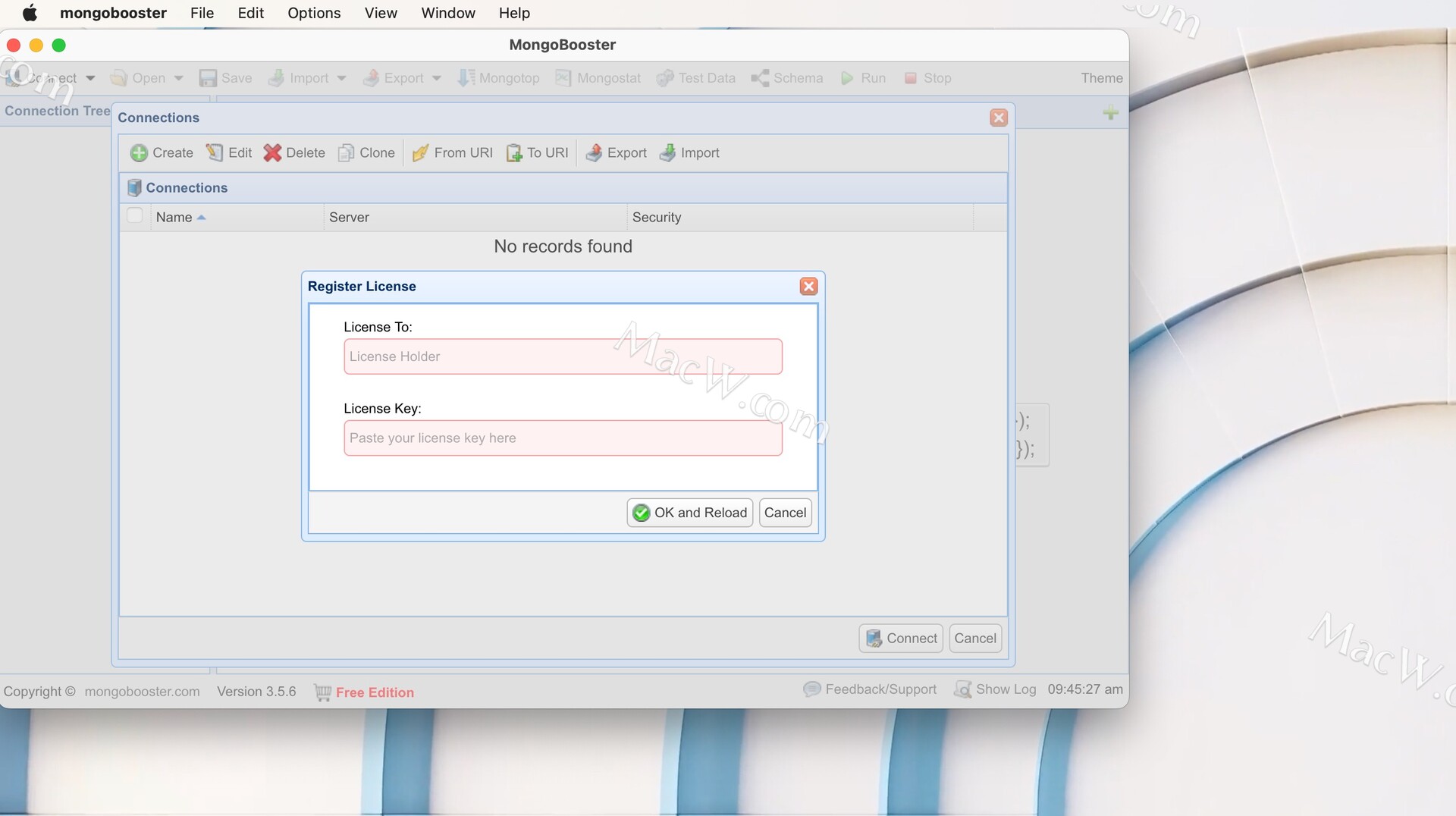Open the Apple menu
The width and height of the screenshot is (1456, 816).
pyautogui.click(x=30, y=13)
